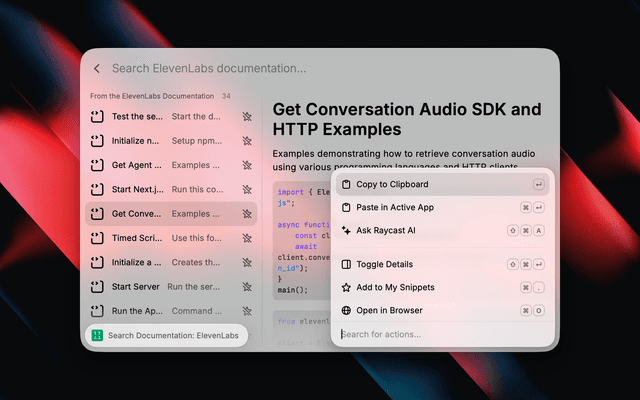Toggle the star on the Start Next.j... row

click(247, 189)
